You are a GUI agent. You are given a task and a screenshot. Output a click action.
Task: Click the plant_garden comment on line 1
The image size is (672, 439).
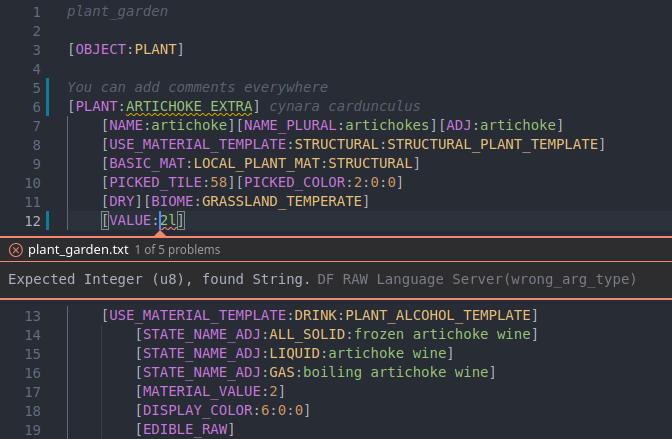(x=117, y=12)
